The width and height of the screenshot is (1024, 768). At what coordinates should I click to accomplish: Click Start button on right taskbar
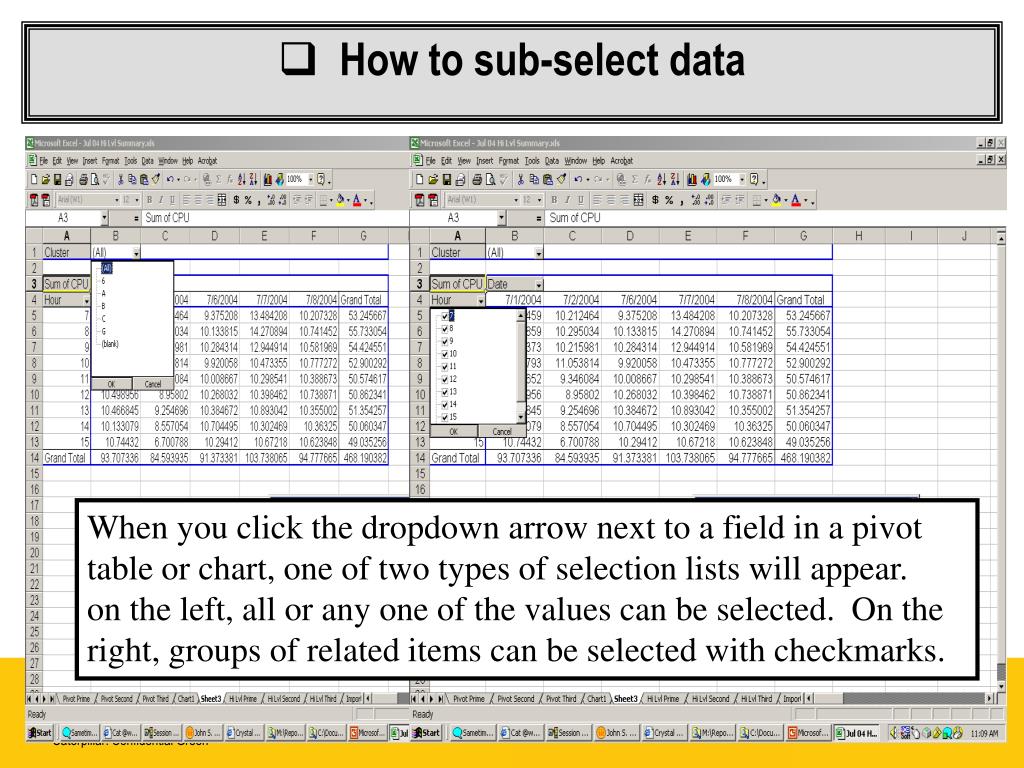[426, 733]
